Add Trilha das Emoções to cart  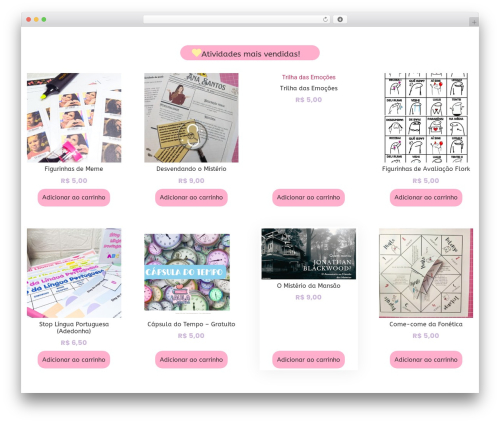click(309, 197)
